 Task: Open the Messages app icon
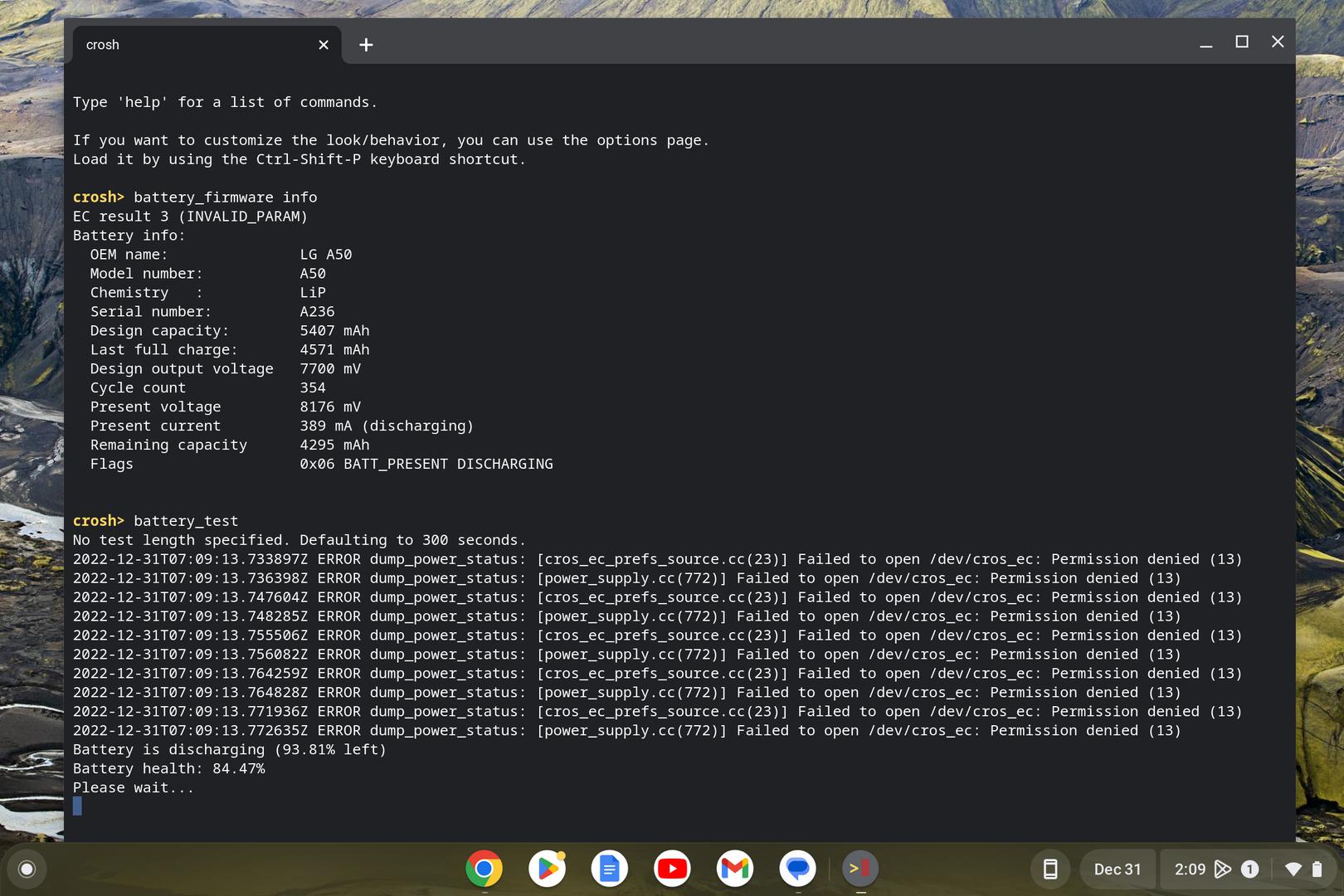[797, 869]
